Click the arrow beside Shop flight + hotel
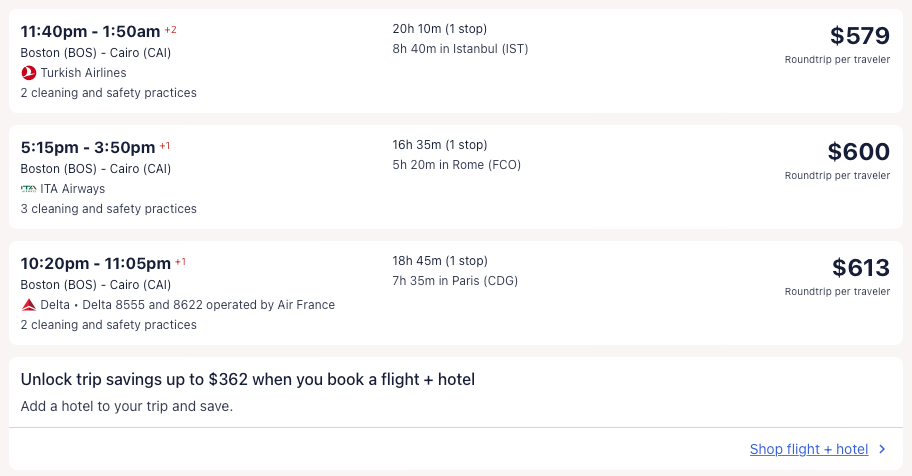912x476 pixels. coord(882,450)
